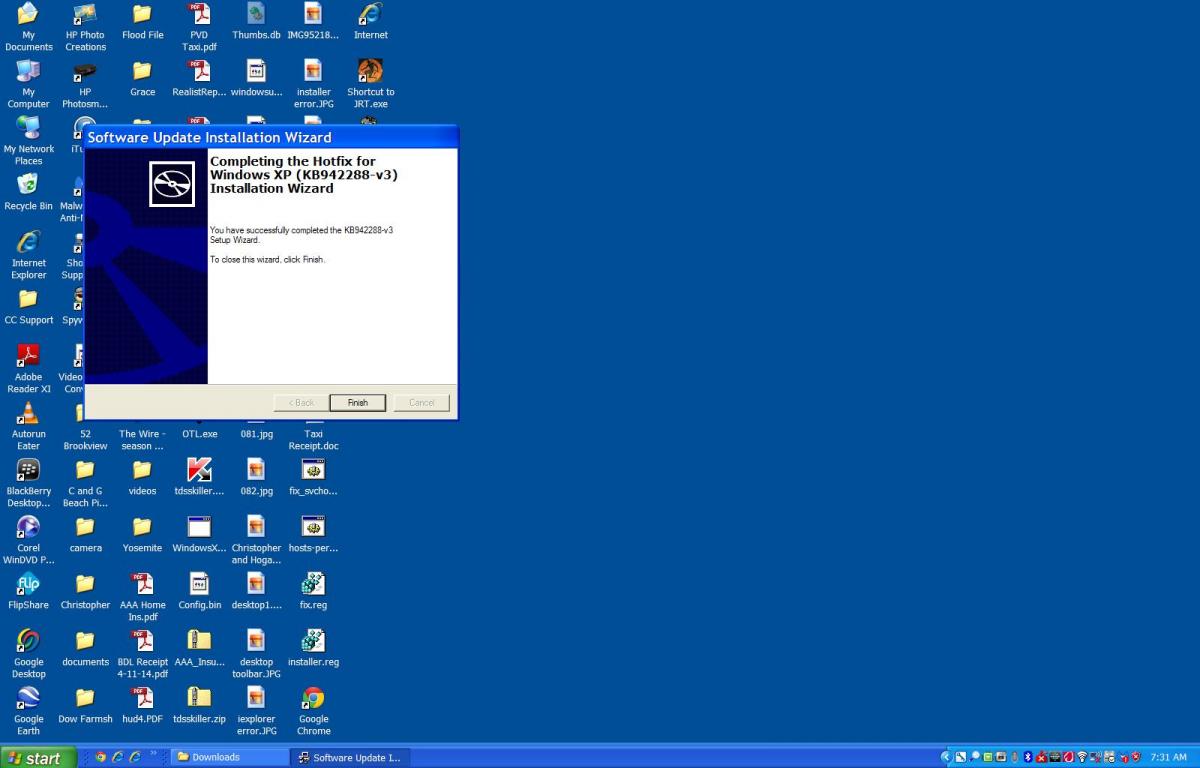Image resolution: width=1200 pixels, height=768 pixels.
Task: Click the wireless network tray icon
Action: (1081, 757)
